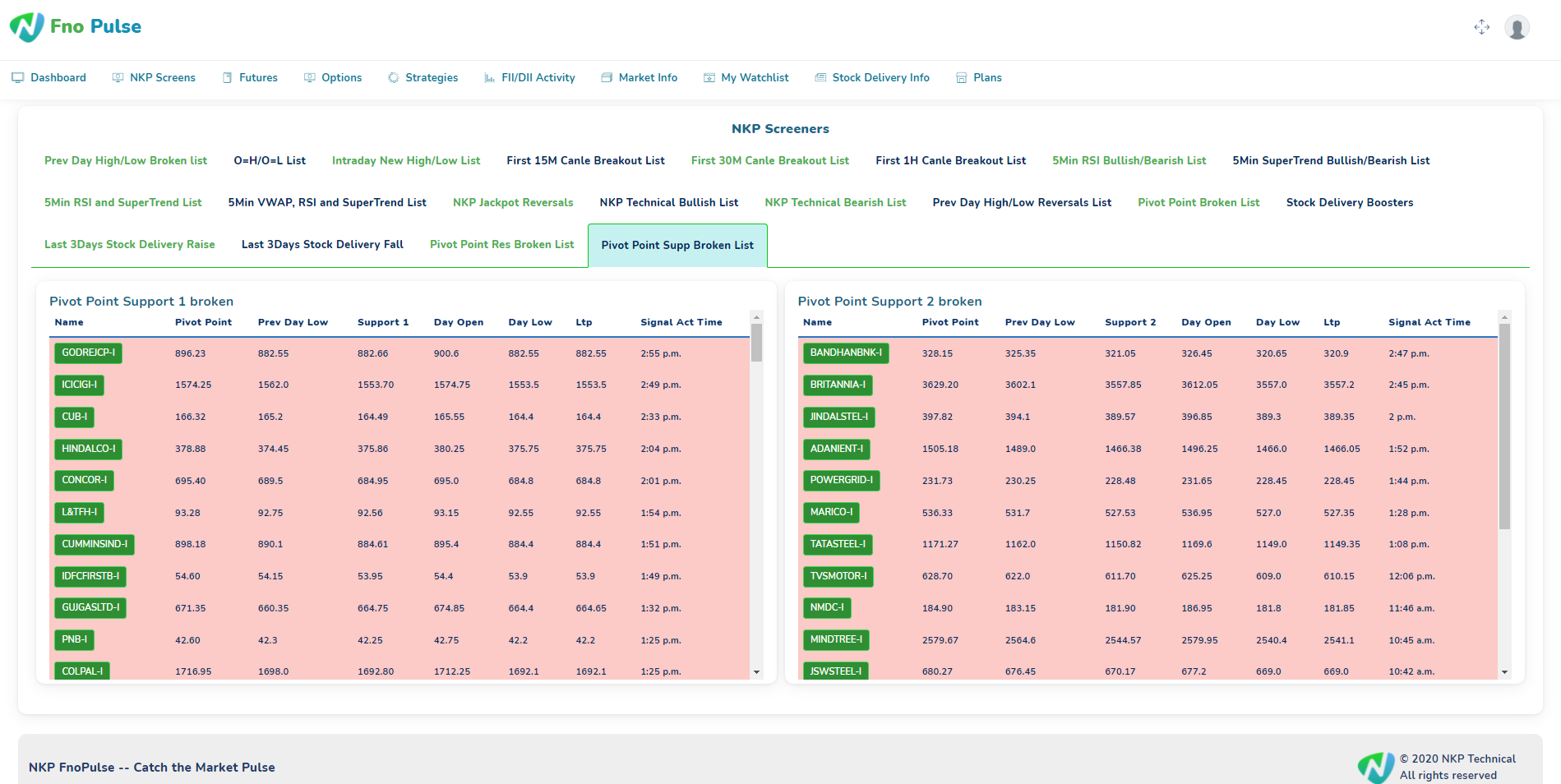Open the Stock Delivery Info menu
The image size is (1561, 784).
[x=880, y=78]
